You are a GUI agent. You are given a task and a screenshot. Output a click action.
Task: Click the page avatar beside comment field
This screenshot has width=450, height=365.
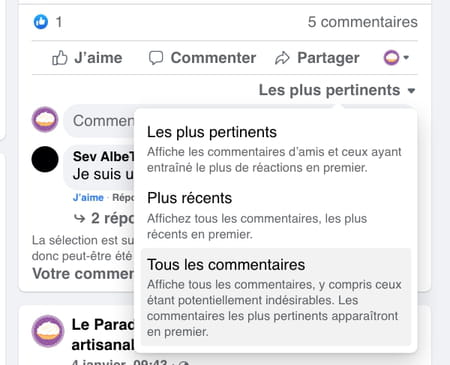45,120
